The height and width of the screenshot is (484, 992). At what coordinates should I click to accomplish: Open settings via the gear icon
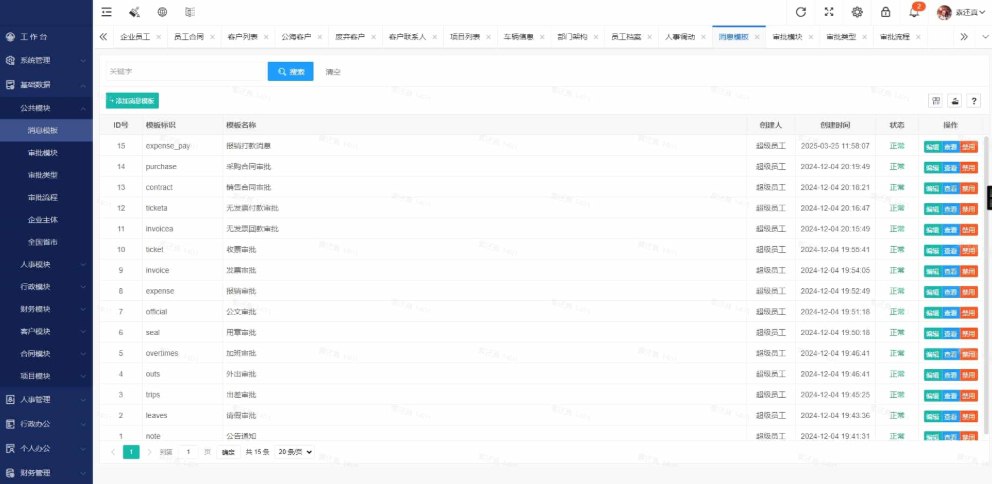tap(857, 12)
